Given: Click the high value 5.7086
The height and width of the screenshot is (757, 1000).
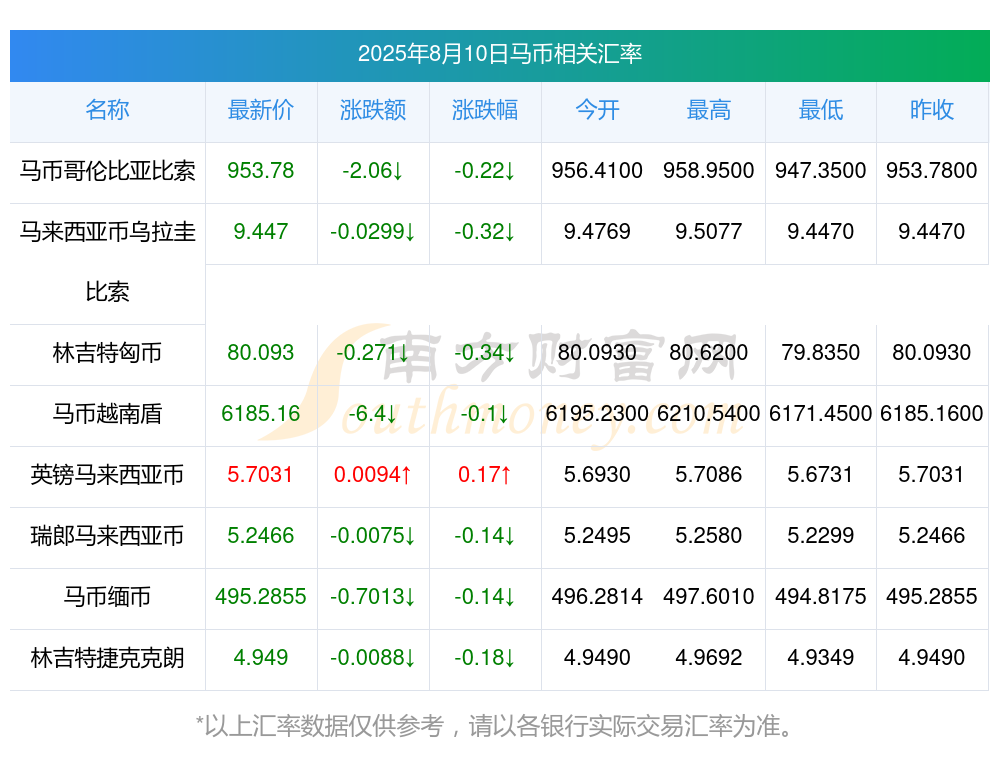Looking at the screenshot, I should pos(709,475).
